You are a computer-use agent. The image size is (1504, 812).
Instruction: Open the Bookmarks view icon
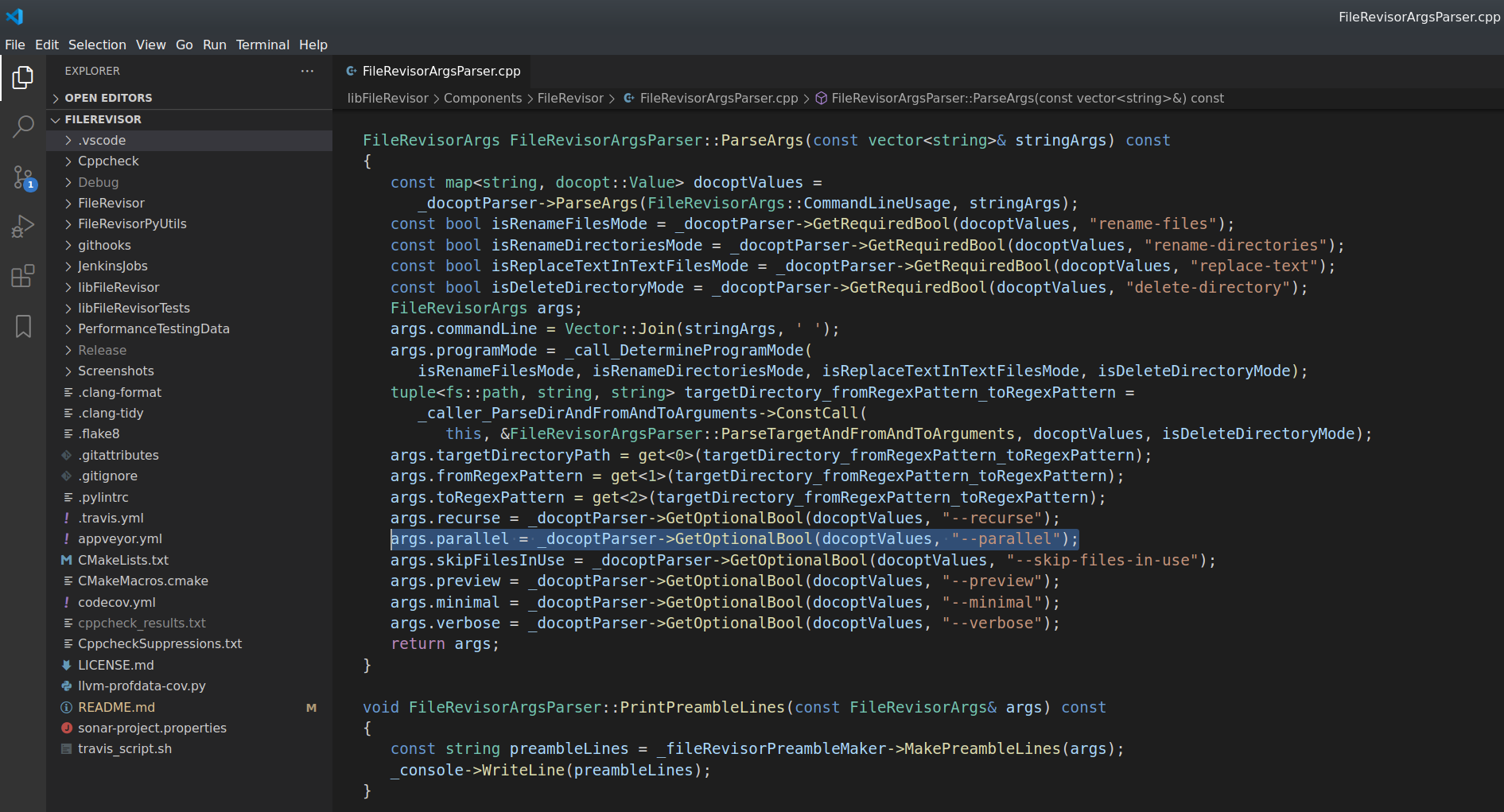(x=23, y=326)
